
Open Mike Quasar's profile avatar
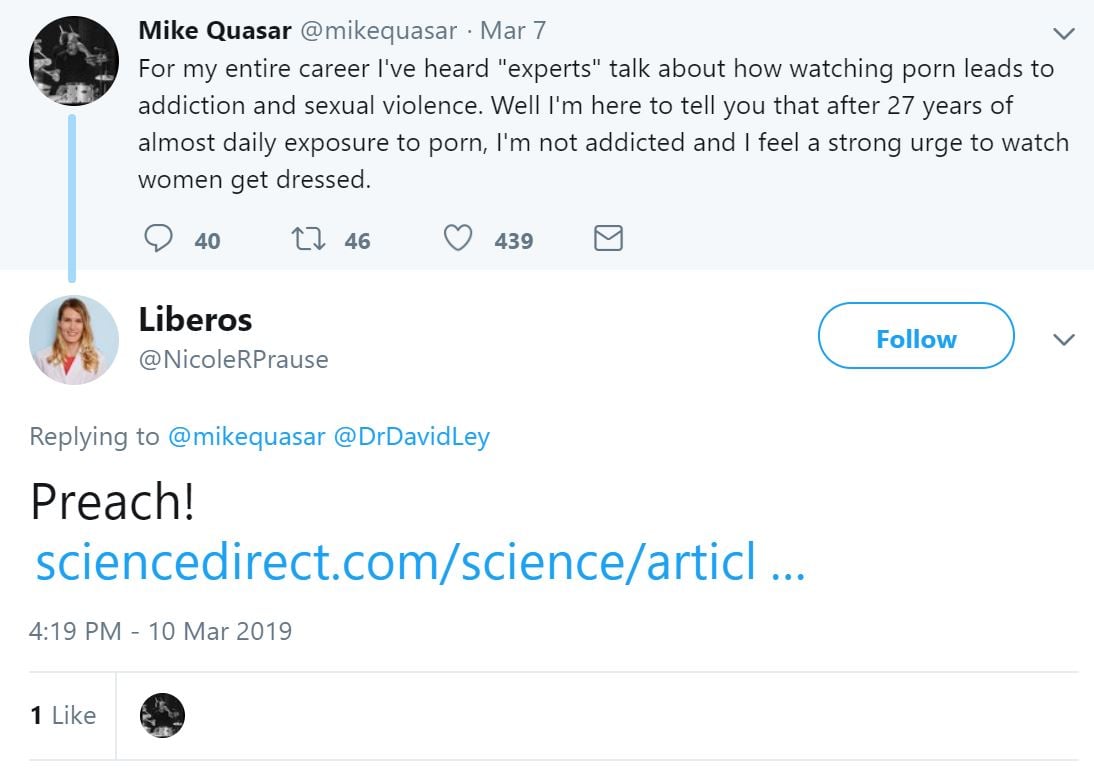tap(73, 61)
